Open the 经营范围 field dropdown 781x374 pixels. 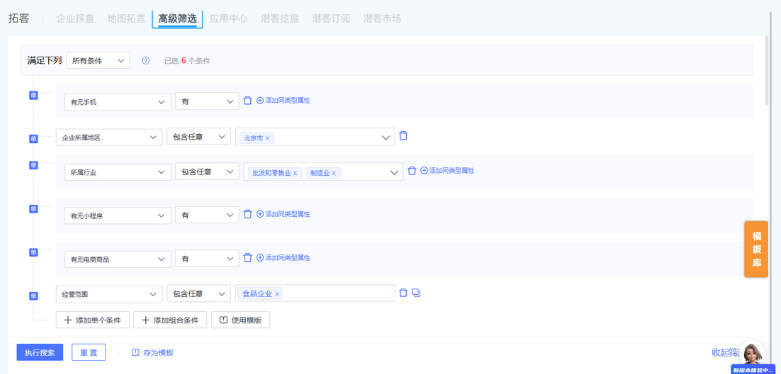click(109, 294)
